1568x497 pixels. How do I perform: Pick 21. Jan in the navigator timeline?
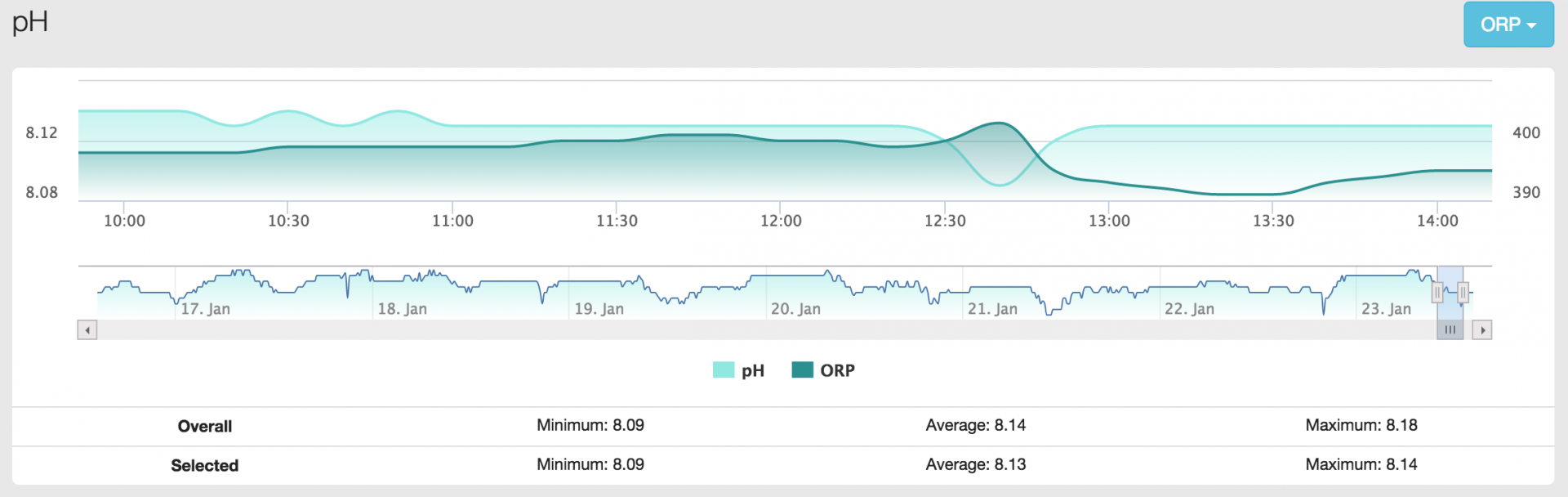(x=992, y=309)
